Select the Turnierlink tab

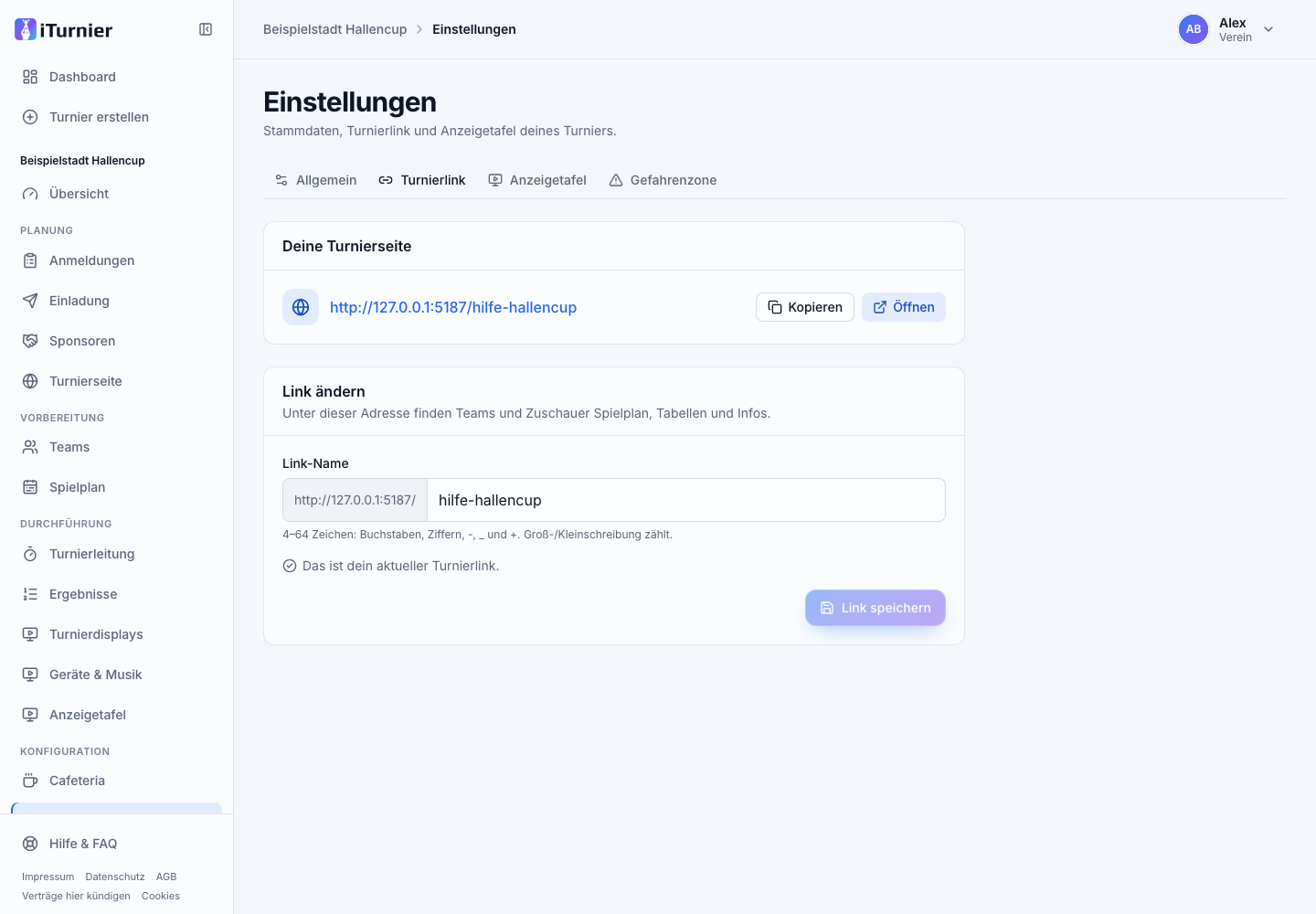[422, 180]
